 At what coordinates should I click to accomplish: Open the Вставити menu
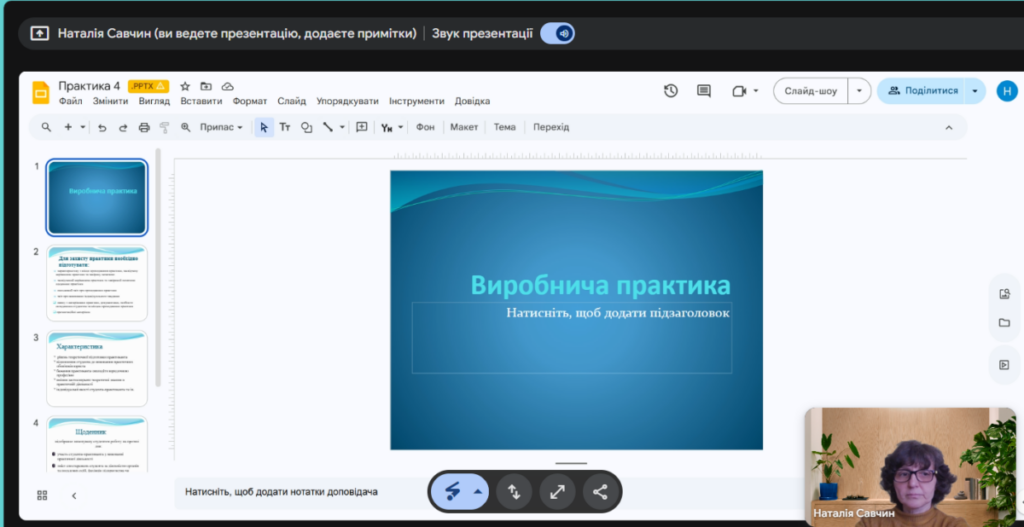coord(201,101)
